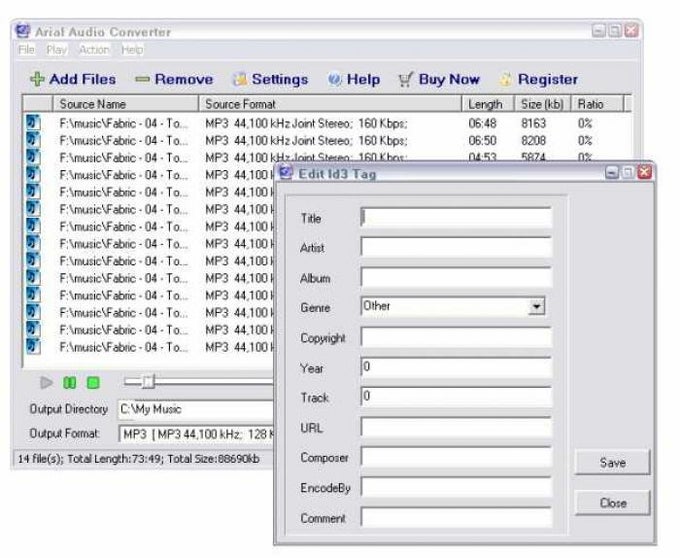Click status bar text '14 file(s)'
This screenshot has width=680, height=558.
(x=40, y=459)
